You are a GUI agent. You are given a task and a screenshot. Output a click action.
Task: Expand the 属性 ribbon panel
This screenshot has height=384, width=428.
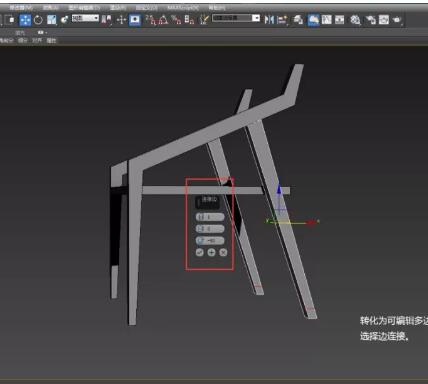51,41
